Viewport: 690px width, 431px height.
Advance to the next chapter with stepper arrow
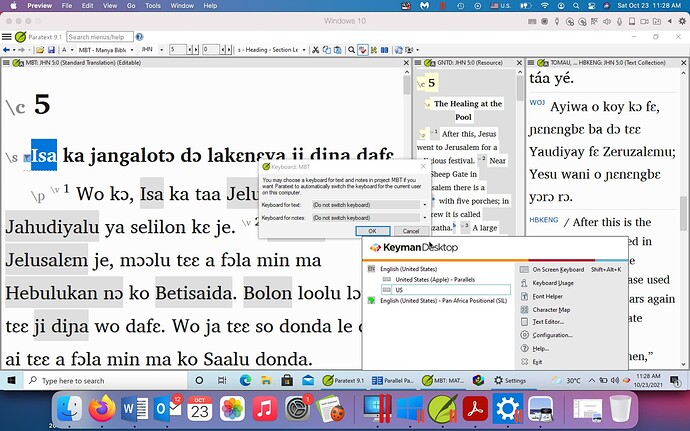coord(196,50)
